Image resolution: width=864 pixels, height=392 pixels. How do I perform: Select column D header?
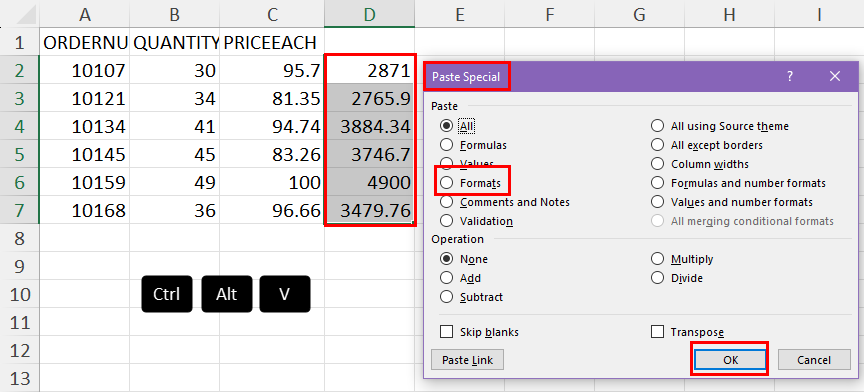[x=369, y=14]
